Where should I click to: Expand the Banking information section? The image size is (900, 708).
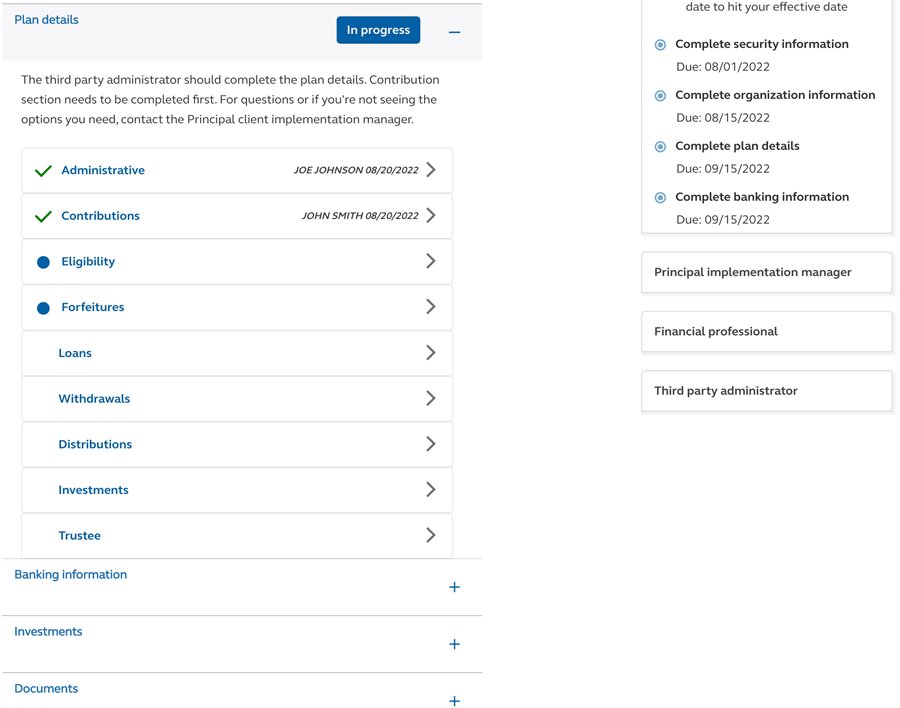pos(454,587)
